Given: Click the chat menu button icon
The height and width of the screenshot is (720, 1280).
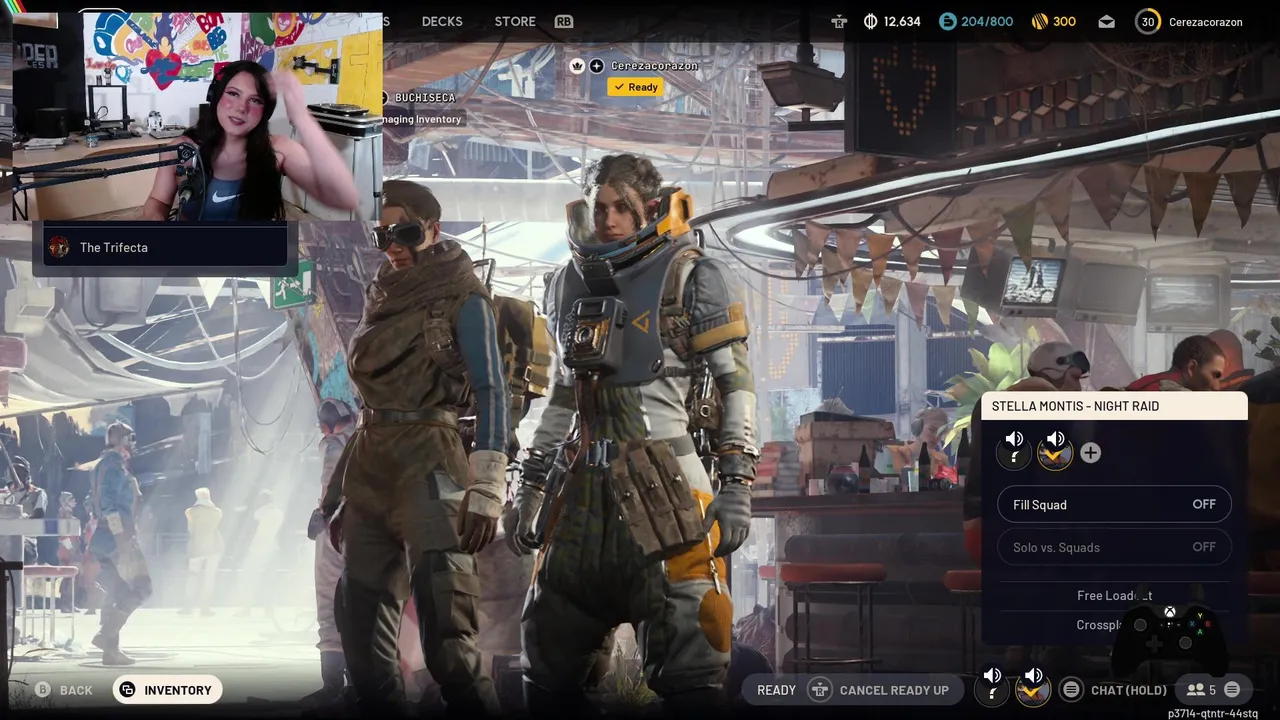Looking at the screenshot, I should [1071, 690].
